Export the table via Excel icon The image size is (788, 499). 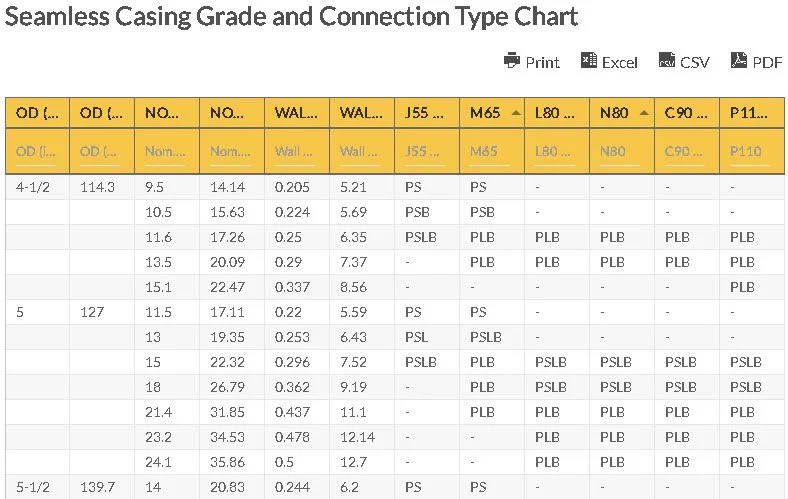click(x=589, y=61)
